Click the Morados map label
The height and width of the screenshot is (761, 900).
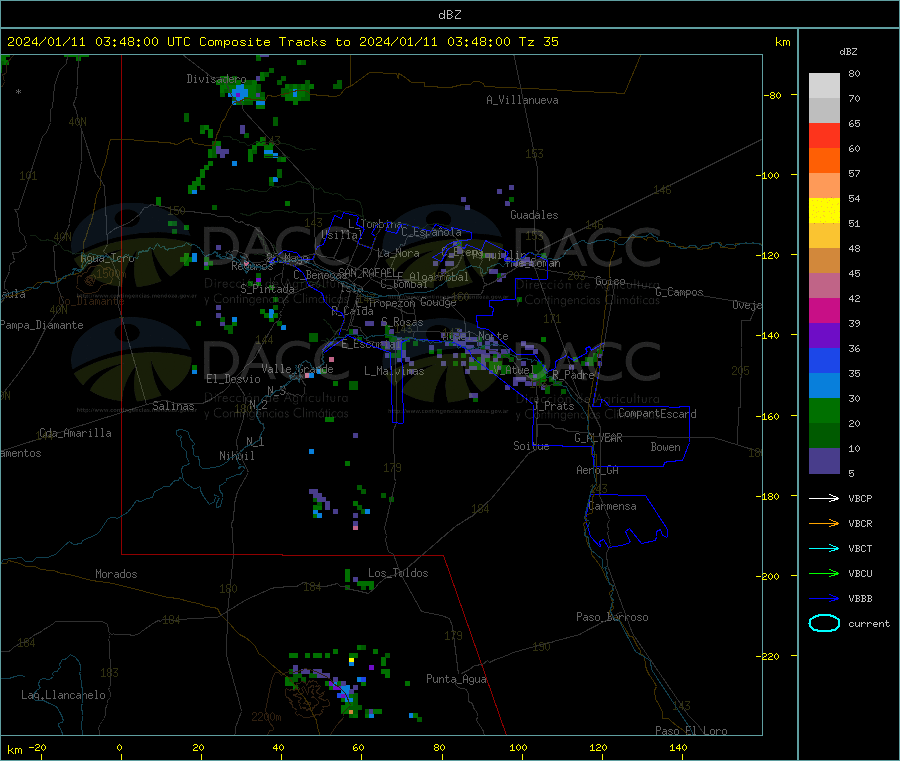point(117,574)
